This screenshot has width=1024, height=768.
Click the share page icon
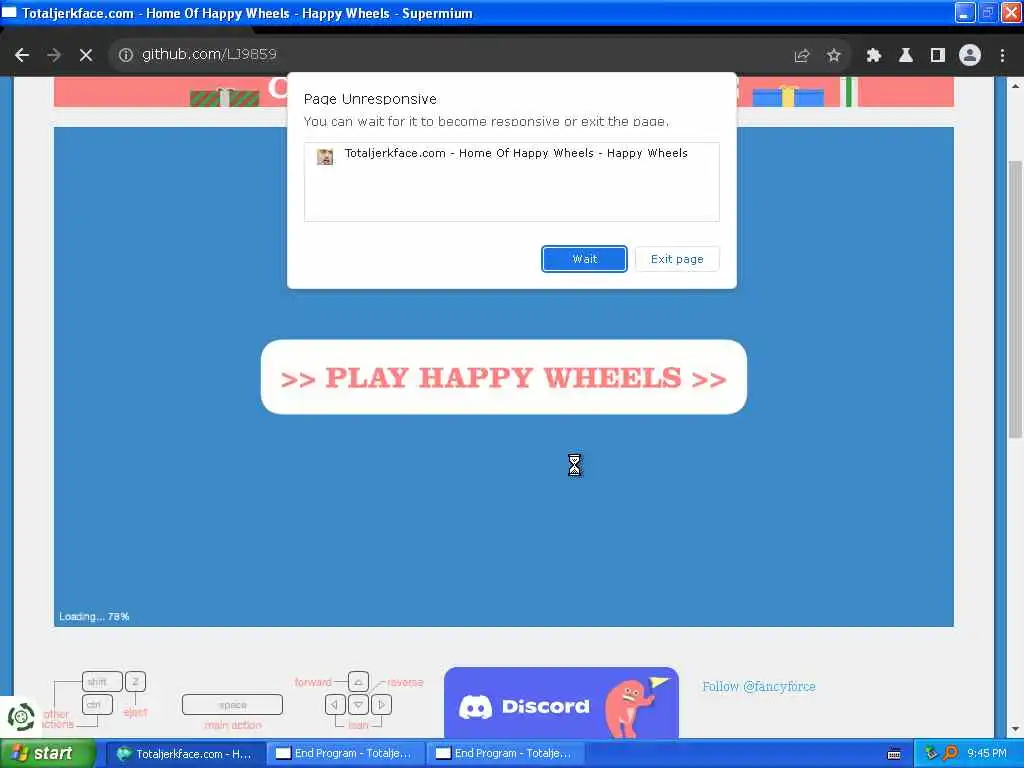pyautogui.click(x=801, y=56)
